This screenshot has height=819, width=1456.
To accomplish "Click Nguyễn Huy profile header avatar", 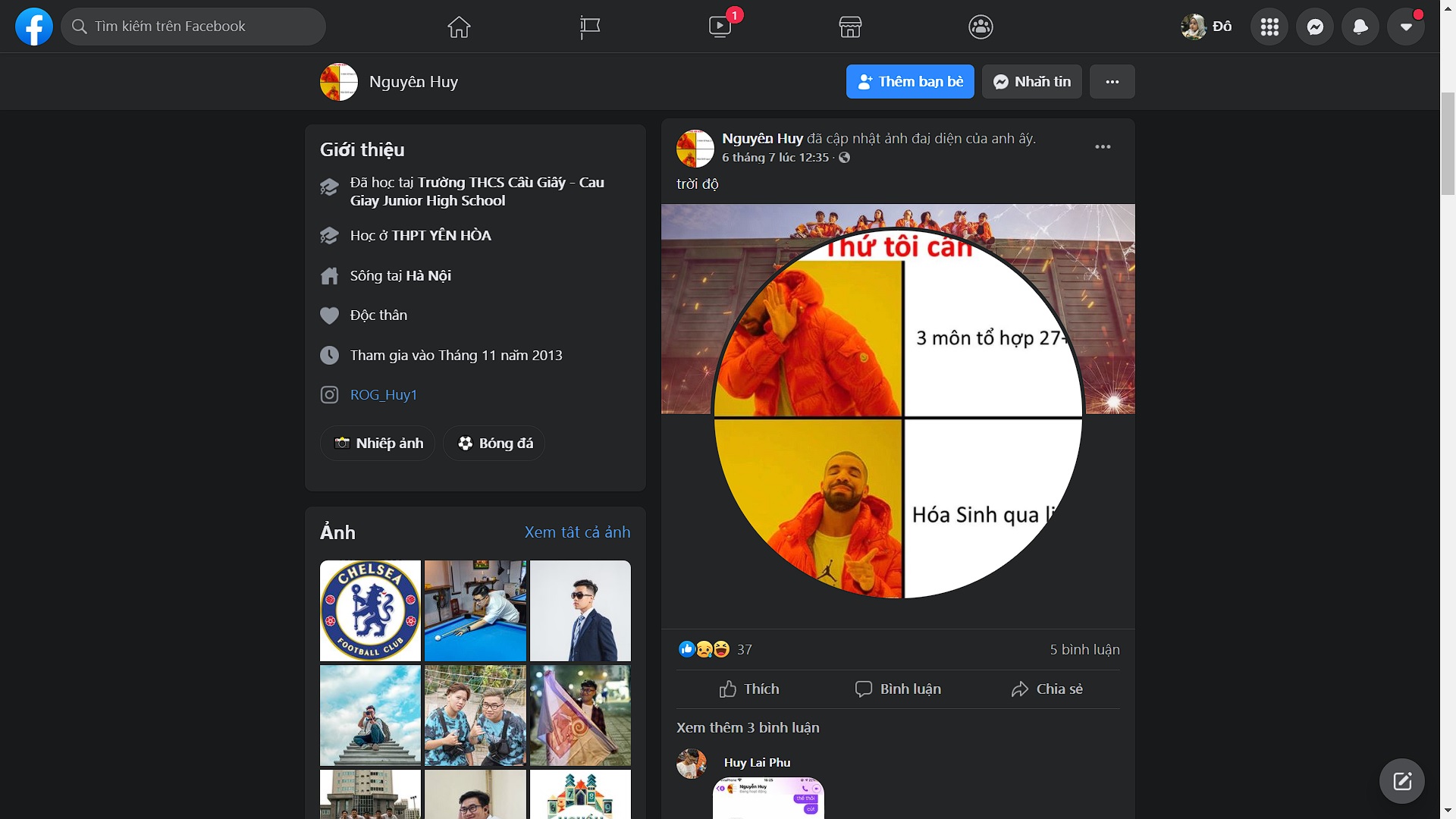I will click(x=339, y=82).
